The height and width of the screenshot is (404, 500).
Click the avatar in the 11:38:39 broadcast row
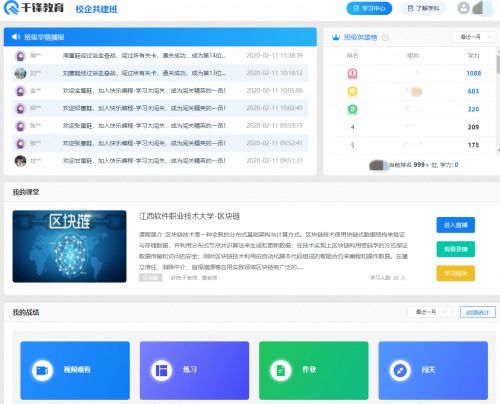click(20, 56)
